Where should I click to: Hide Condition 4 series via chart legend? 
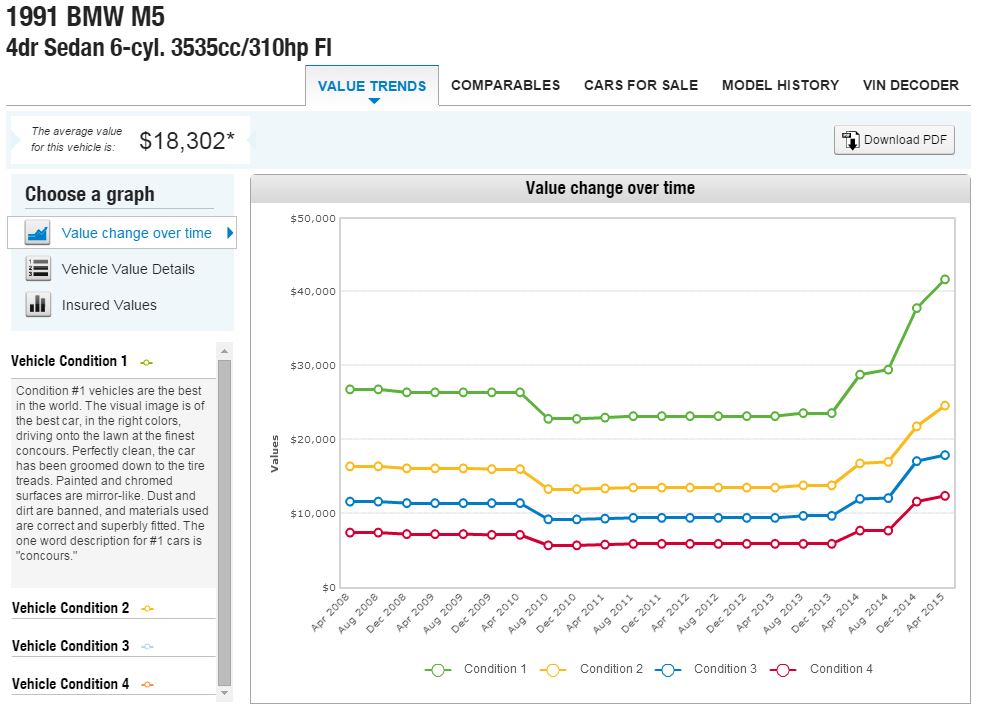pyautogui.click(x=840, y=669)
